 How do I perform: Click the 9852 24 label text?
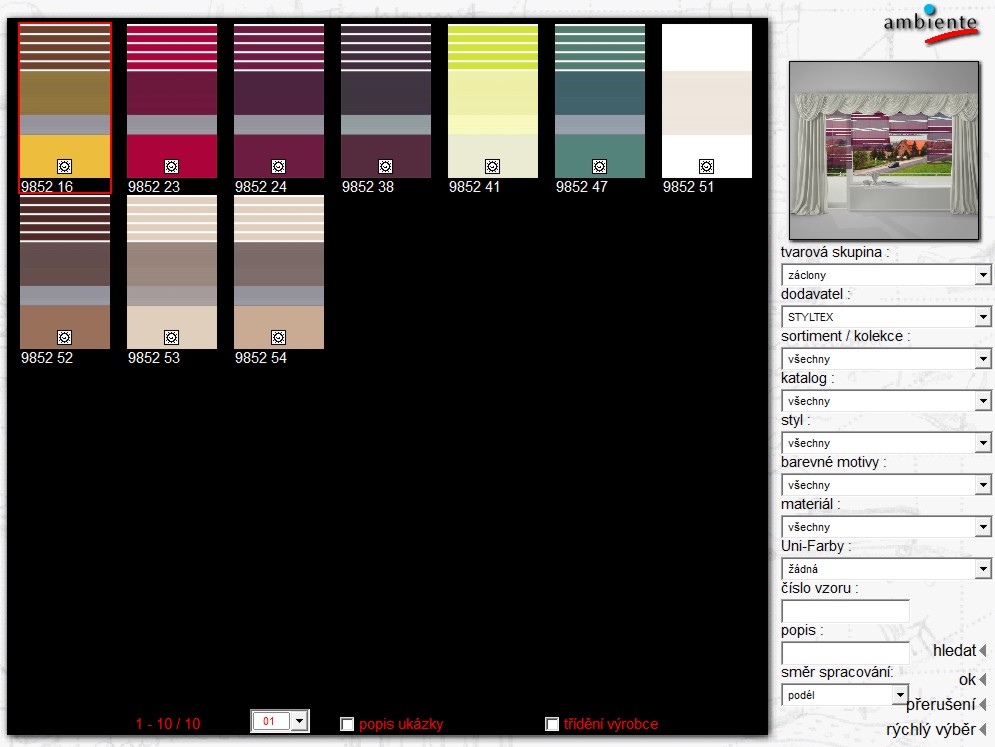coord(260,187)
